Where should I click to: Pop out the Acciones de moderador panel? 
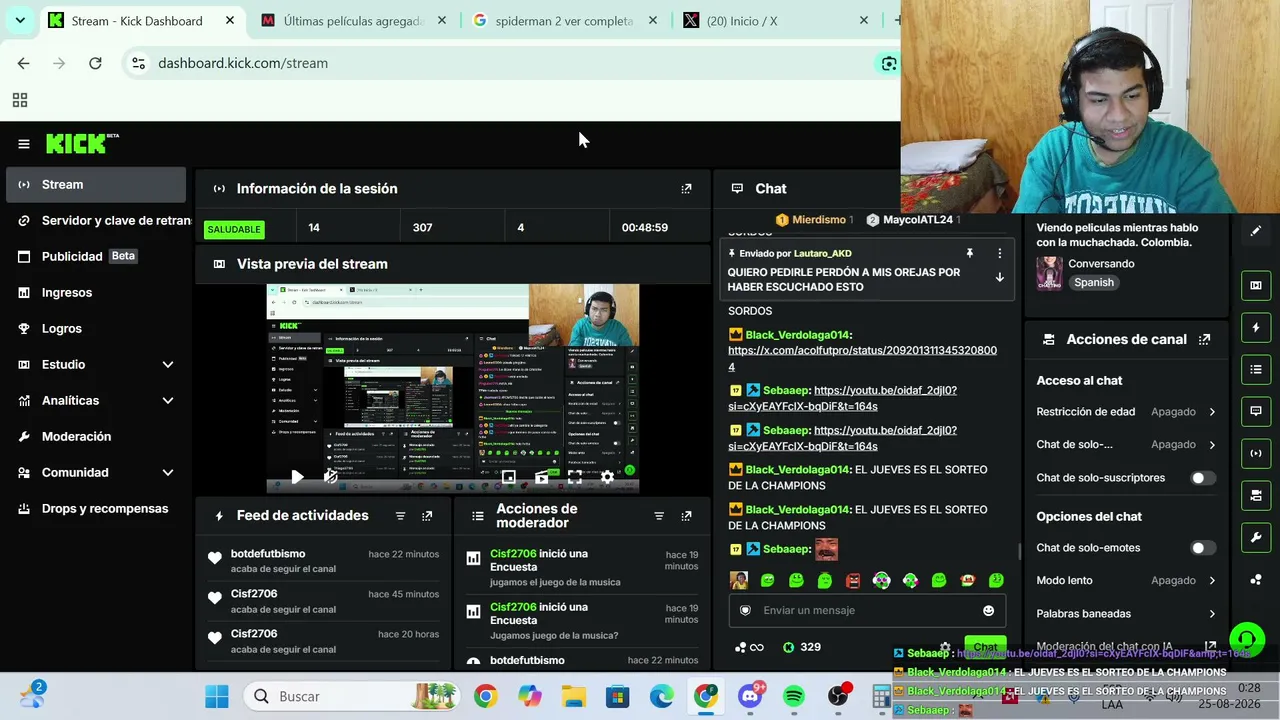click(686, 516)
